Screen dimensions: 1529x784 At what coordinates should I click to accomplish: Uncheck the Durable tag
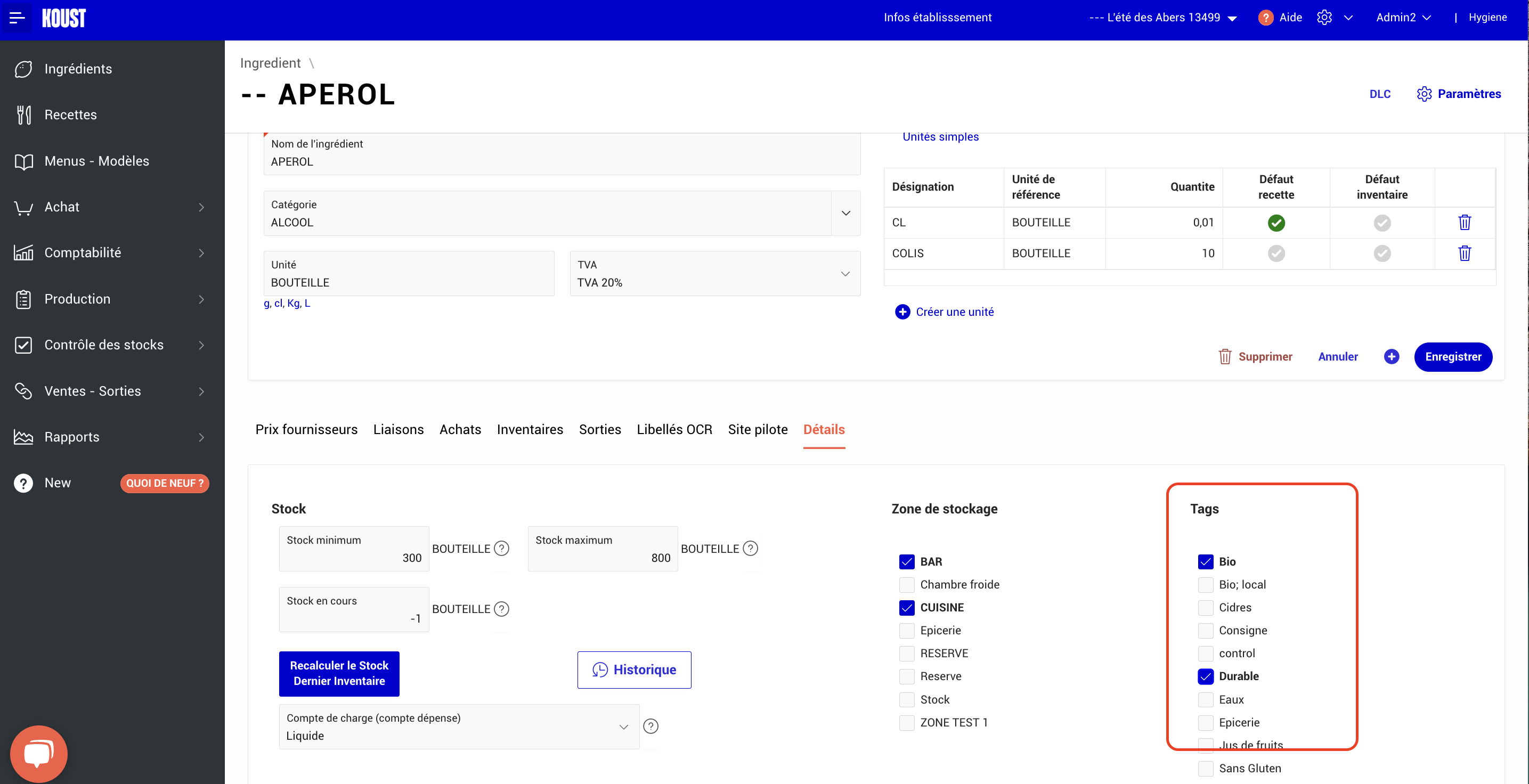1205,676
